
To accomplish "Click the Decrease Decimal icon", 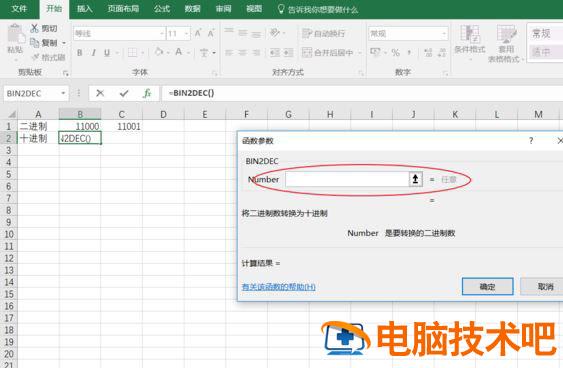I will [x=442, y=52].
